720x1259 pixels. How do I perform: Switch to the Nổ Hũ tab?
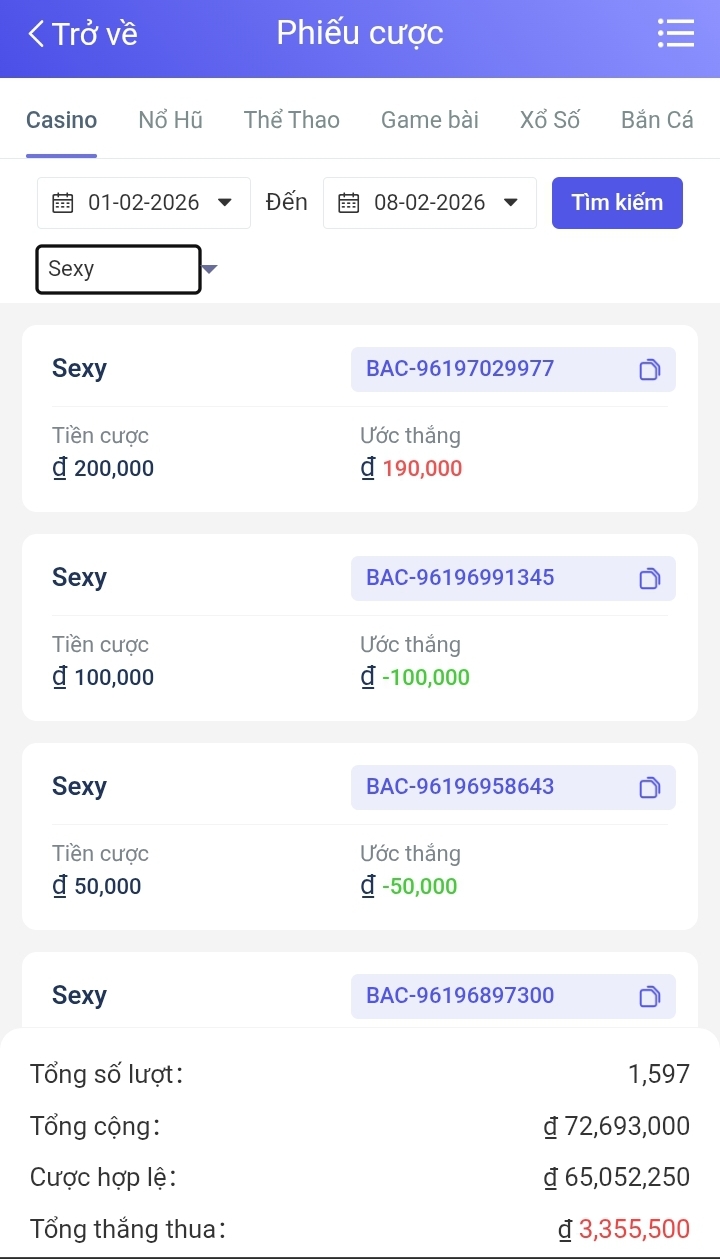(170, 120)
